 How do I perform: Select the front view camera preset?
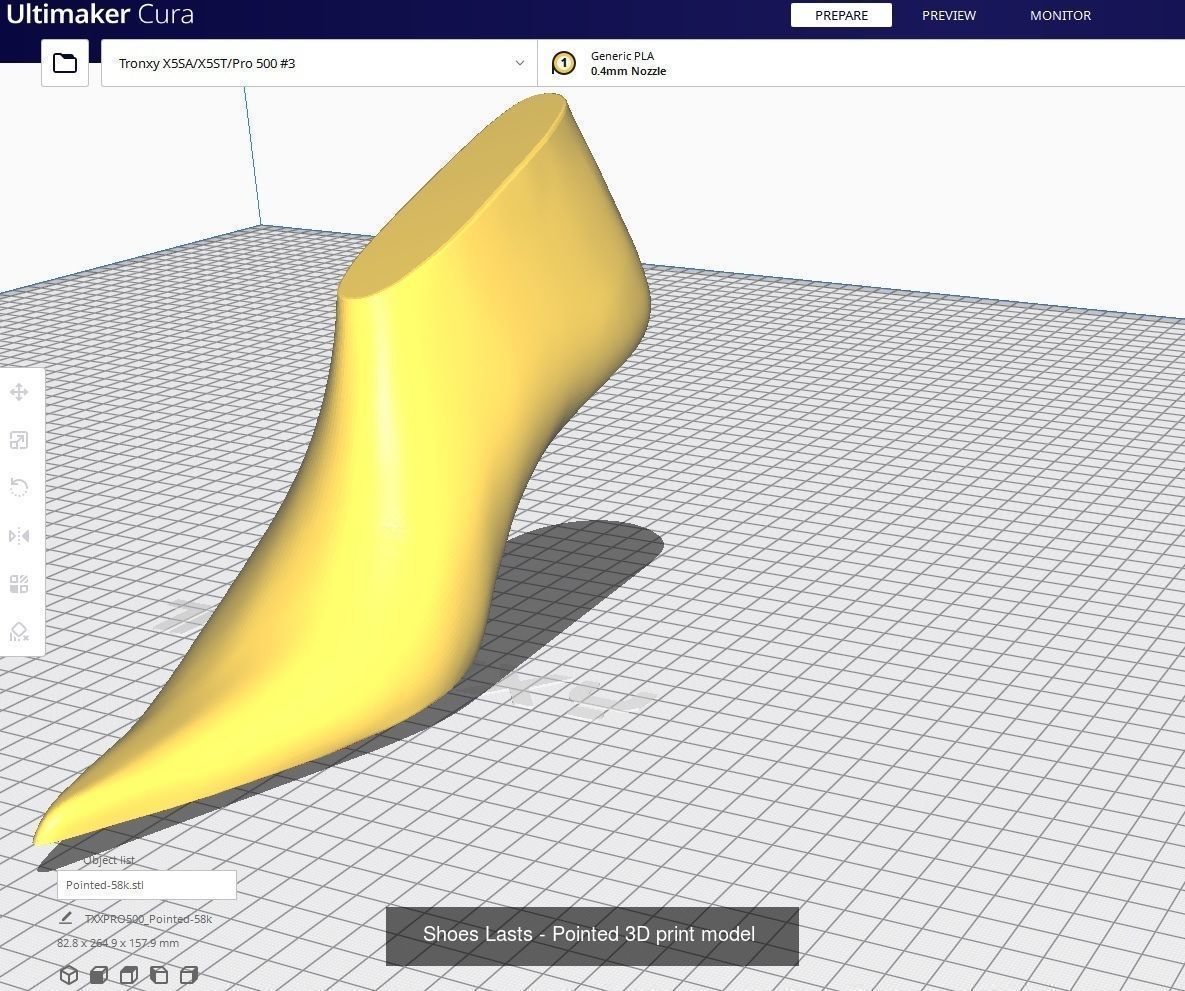tap(98, 975)
